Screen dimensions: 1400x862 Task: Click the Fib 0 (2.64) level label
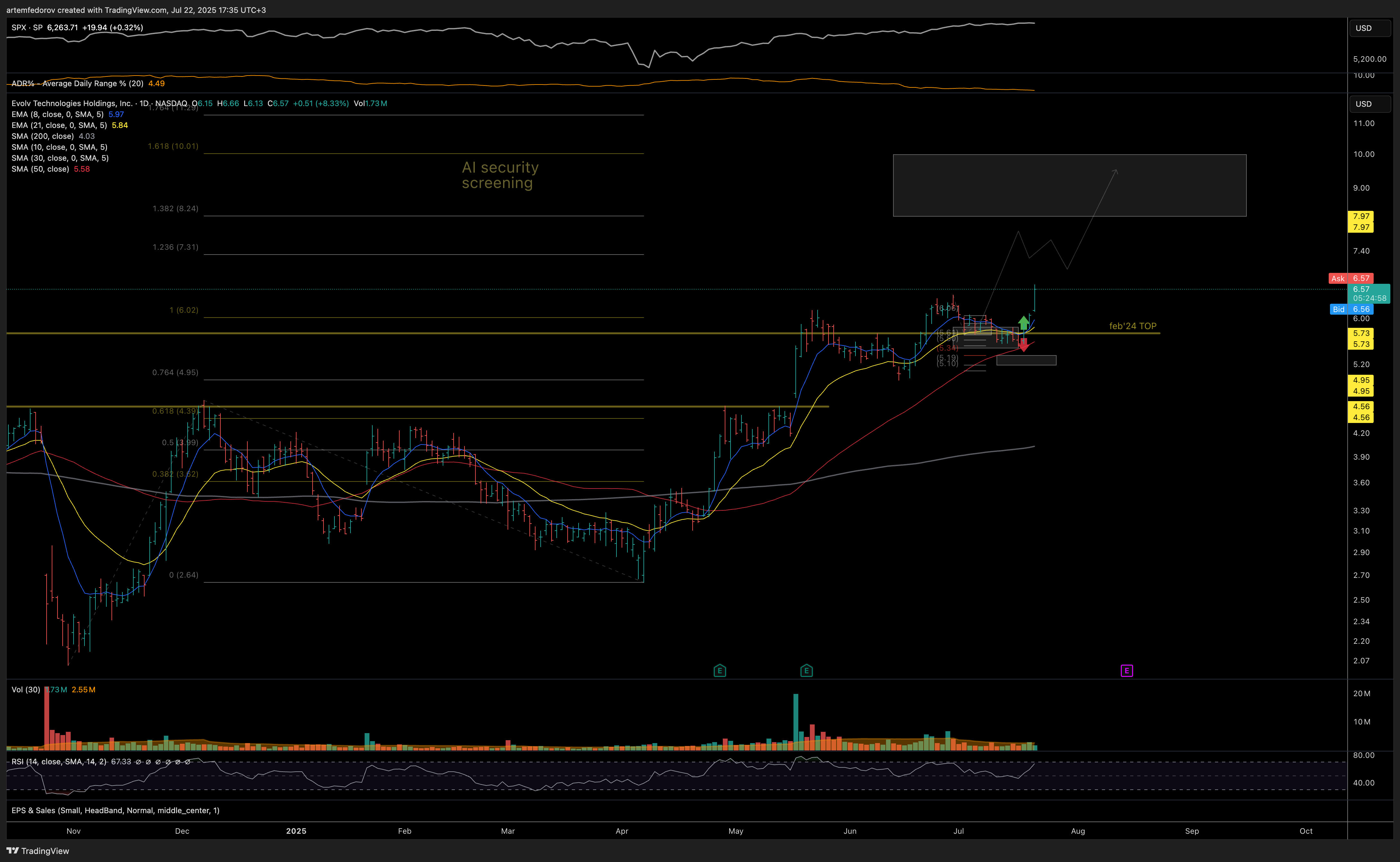(x=184, y=575)
